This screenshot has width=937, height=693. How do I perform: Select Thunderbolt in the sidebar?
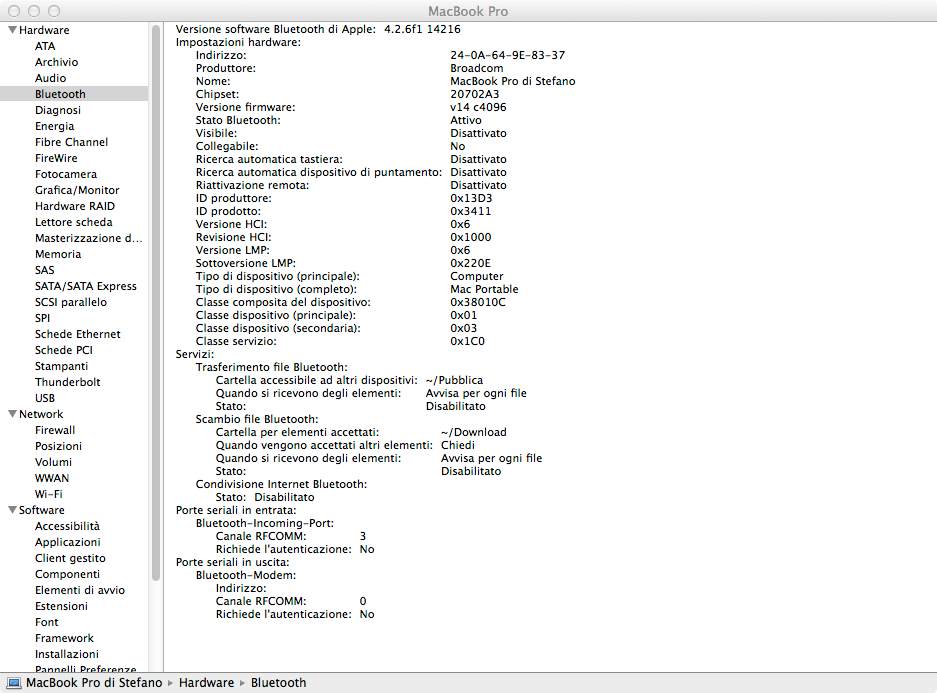tap(67, 382)
